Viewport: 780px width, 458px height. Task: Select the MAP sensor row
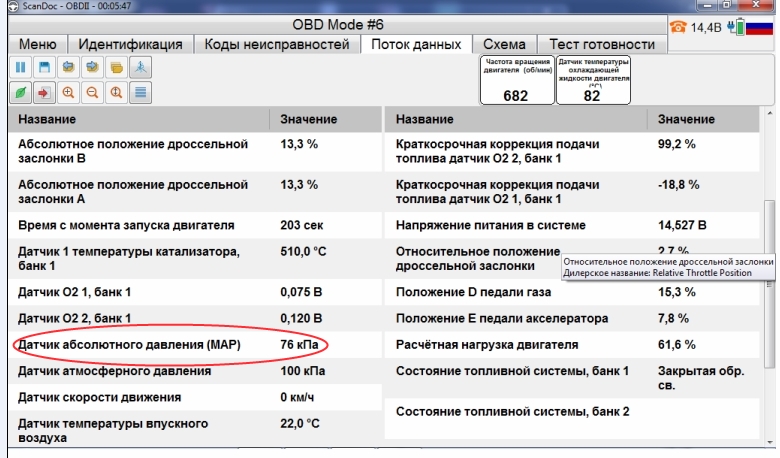(x=195, y=345)
